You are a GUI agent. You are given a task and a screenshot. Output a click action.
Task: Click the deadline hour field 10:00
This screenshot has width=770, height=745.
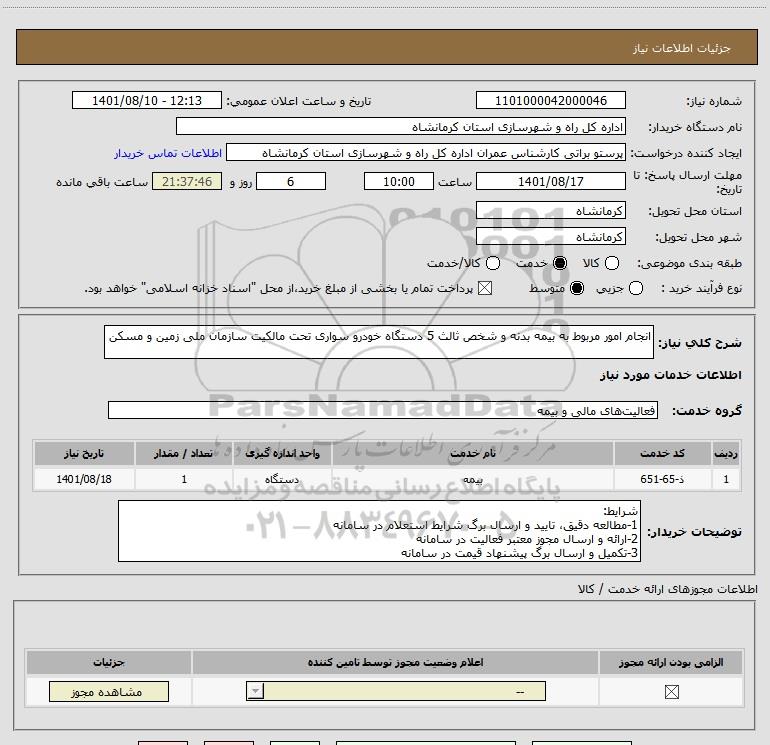[x=399, y=181]
